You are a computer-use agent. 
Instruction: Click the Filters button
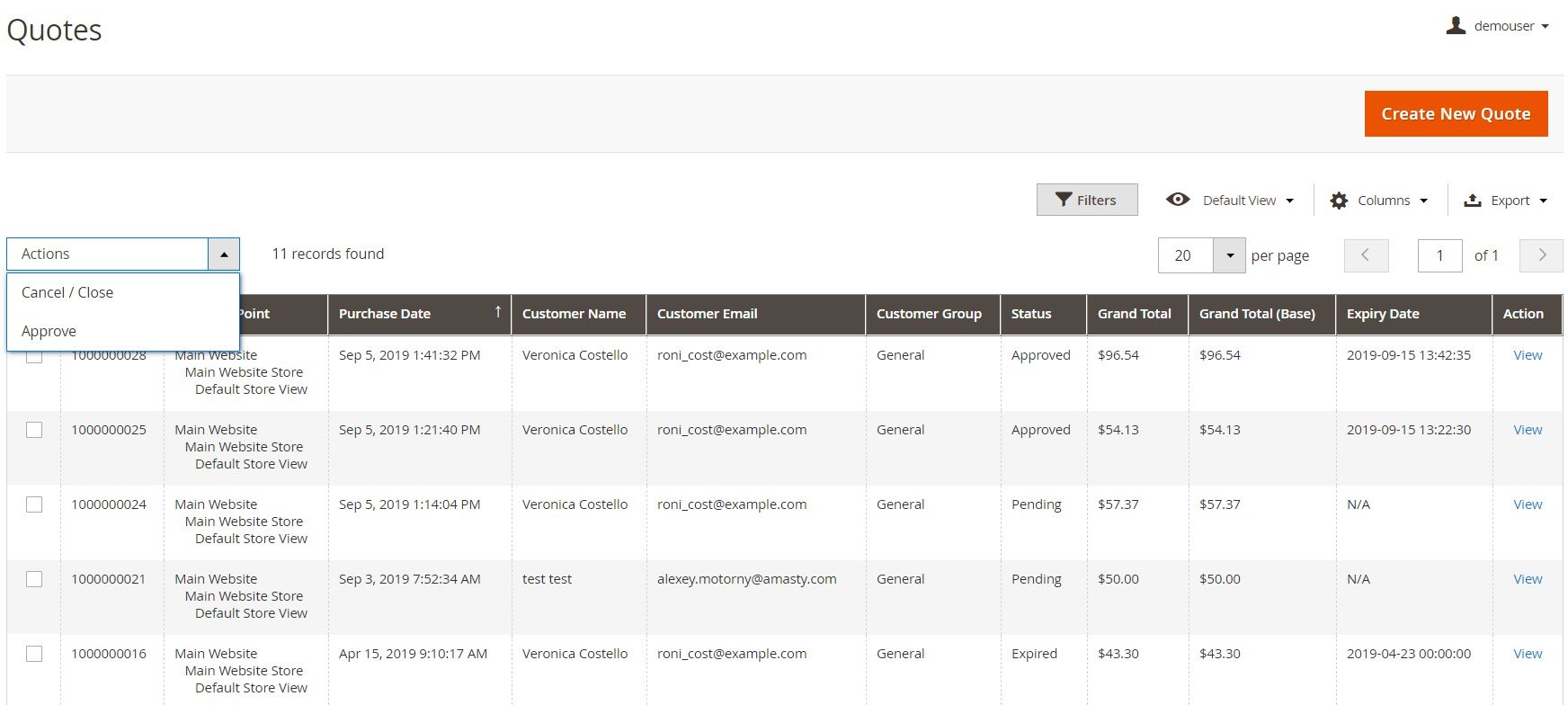coord(1087,200)
